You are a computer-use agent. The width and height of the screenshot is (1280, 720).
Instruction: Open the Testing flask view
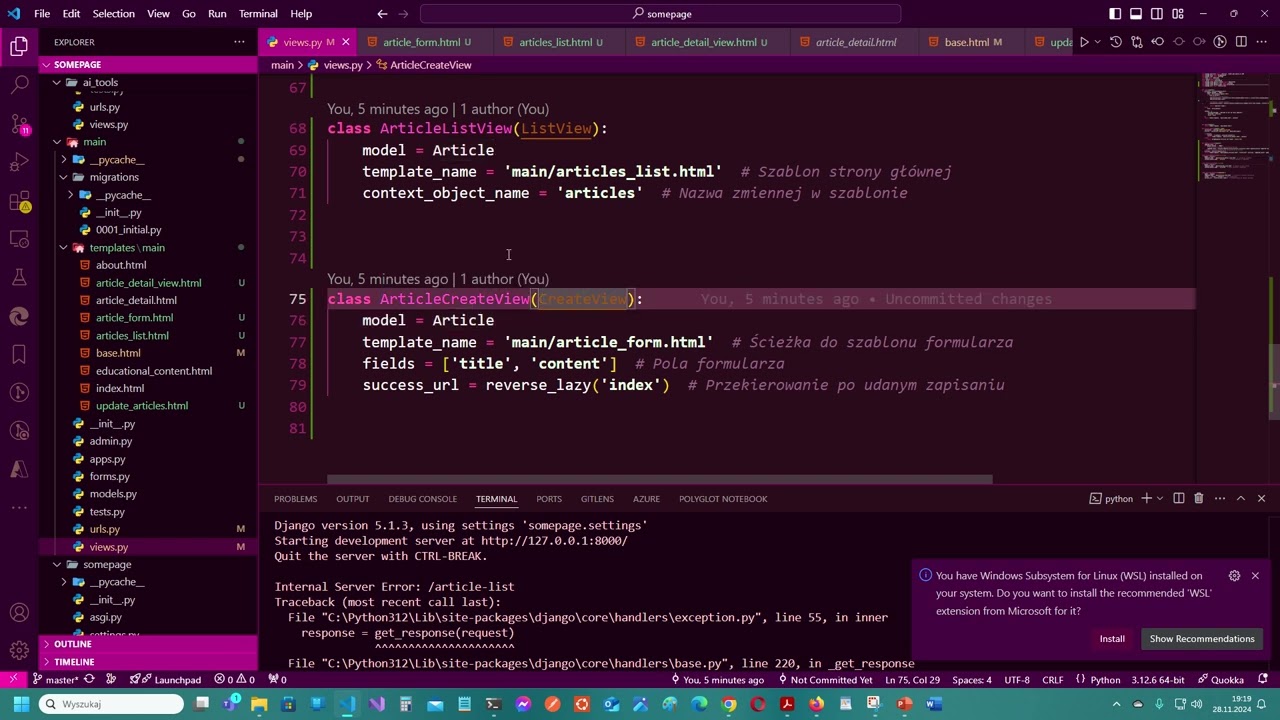(x=19, y=277)
